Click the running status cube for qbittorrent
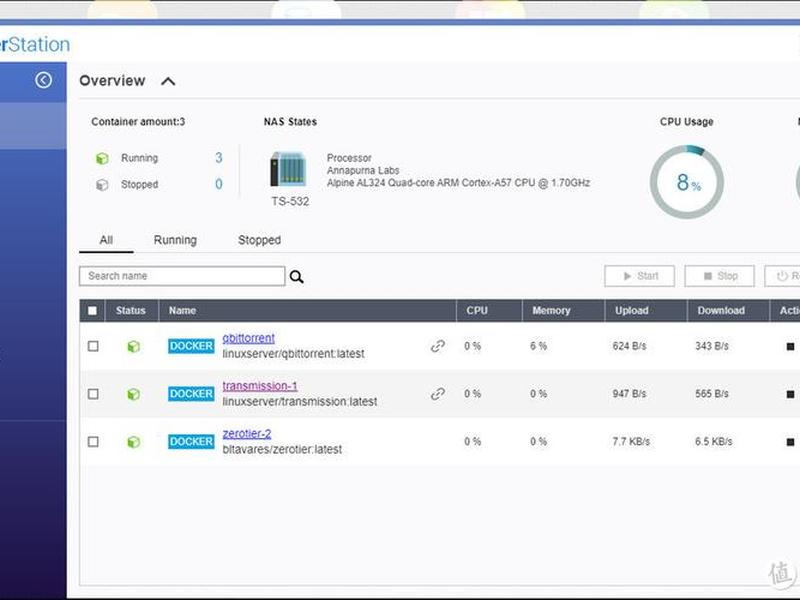Viewport: 800px width, 600px height. (x=133, y=346)
